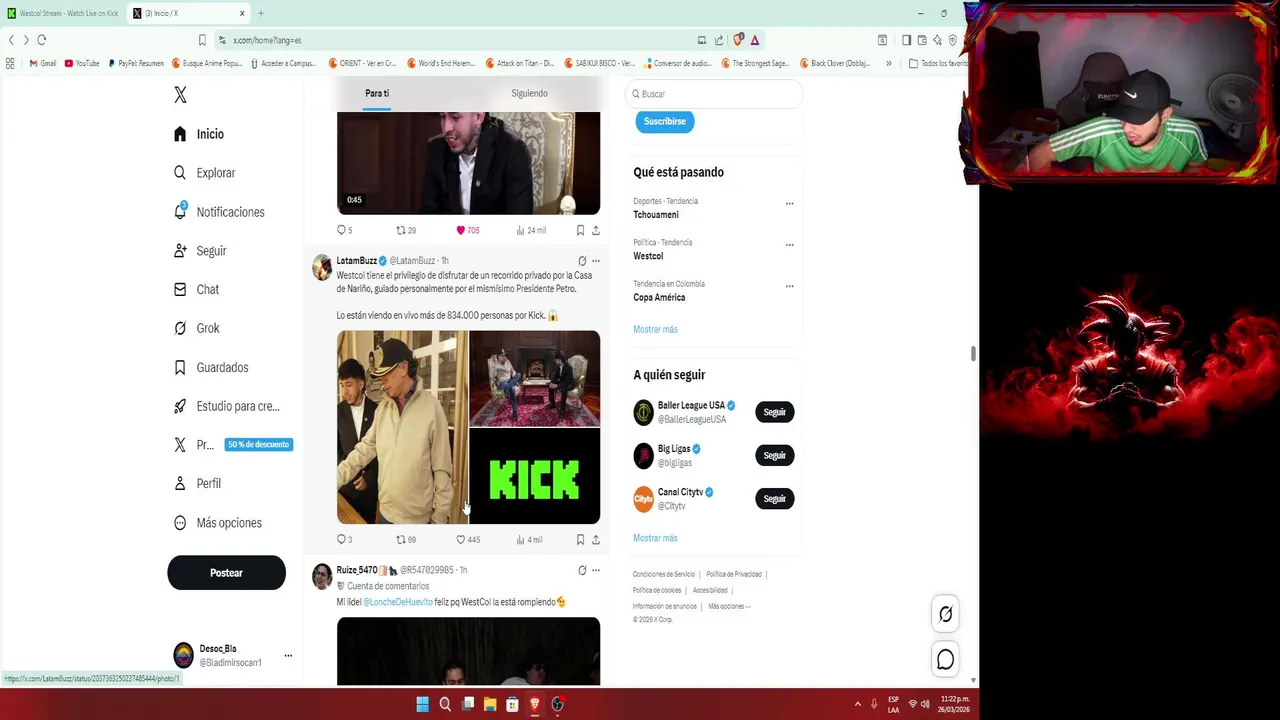Unlike the video post with 705 likes

coord(467,230)
